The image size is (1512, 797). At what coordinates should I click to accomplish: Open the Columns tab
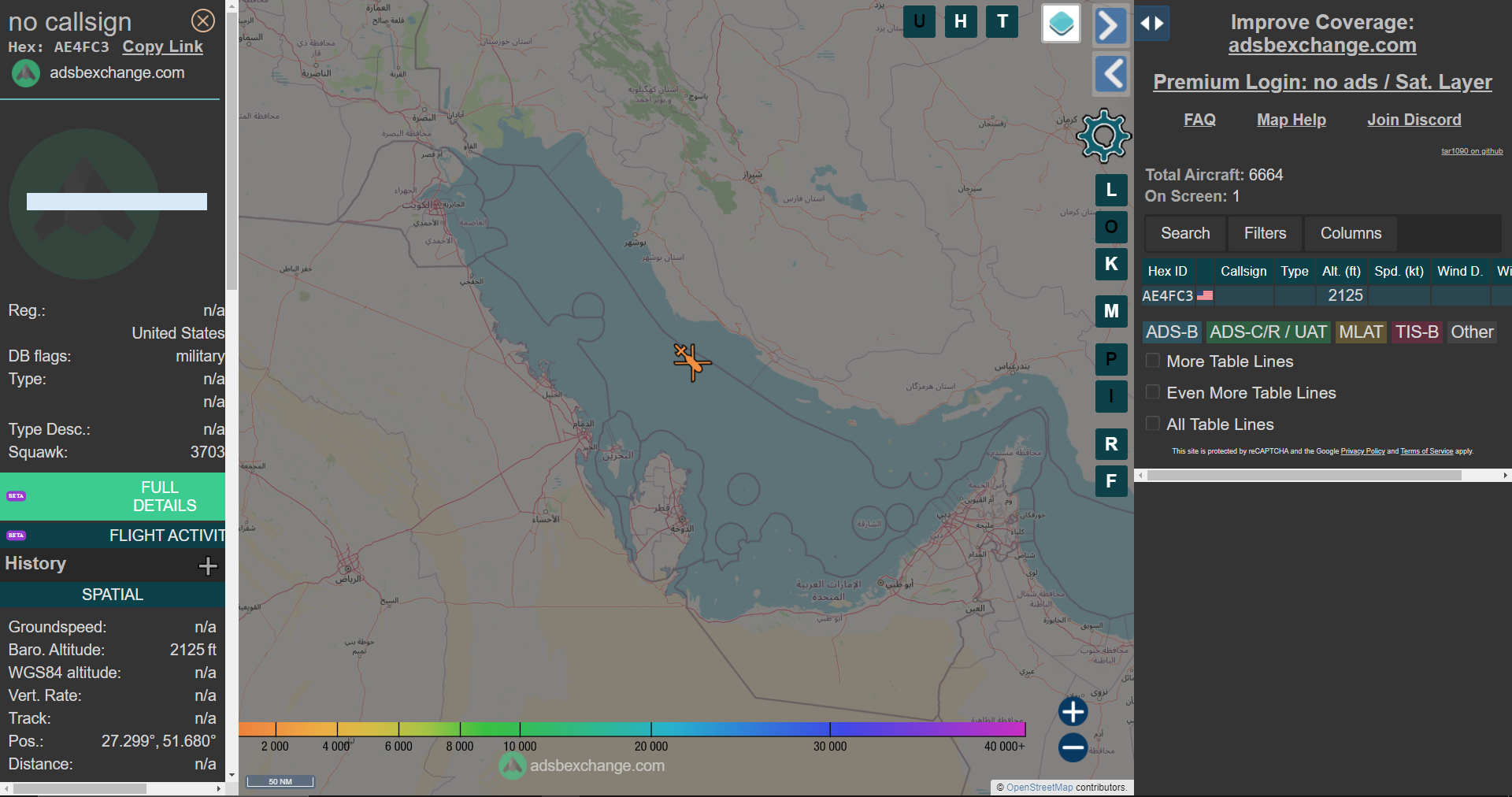[x=1351, y=233]
